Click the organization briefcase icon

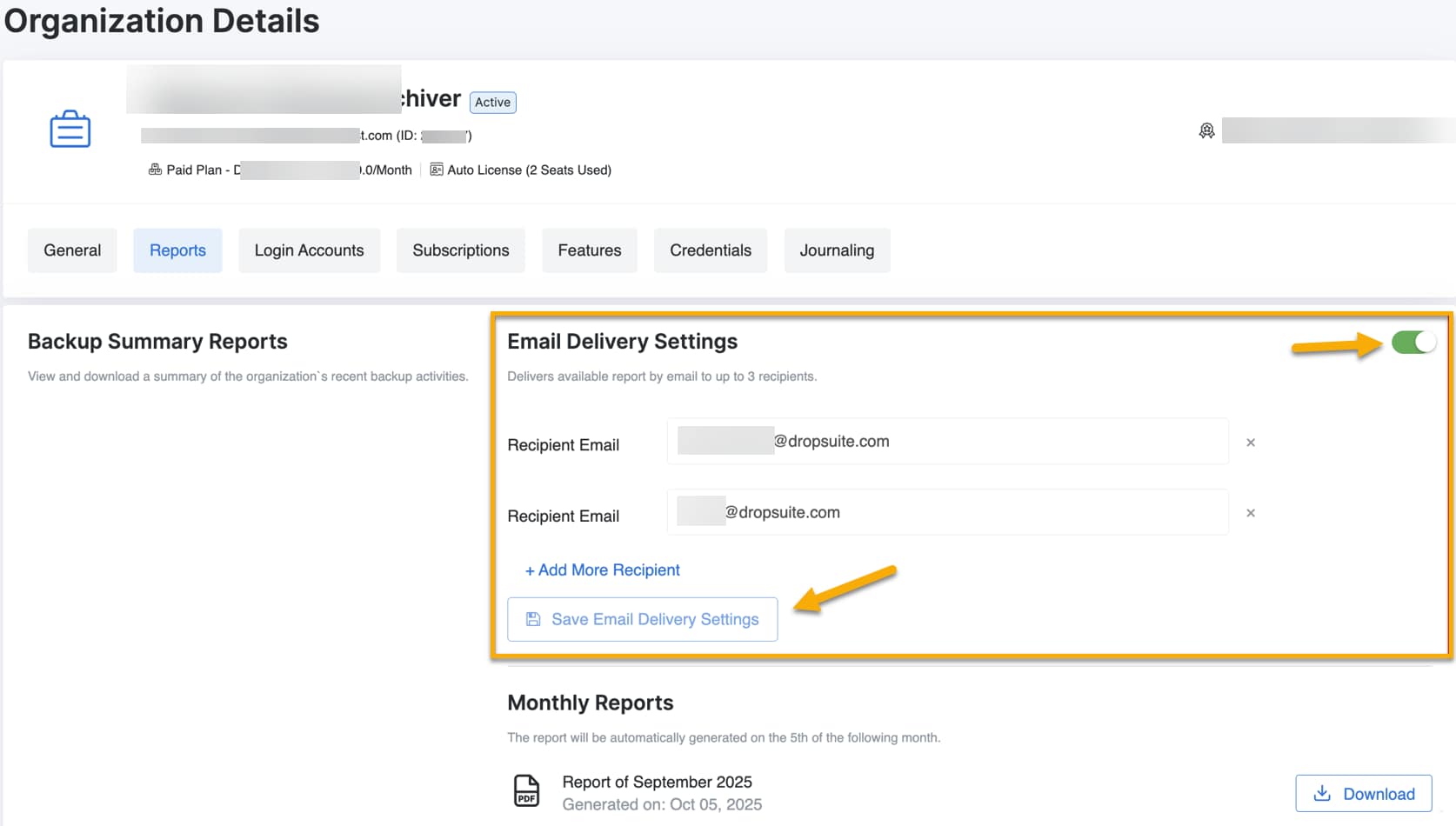coord(70,130)
